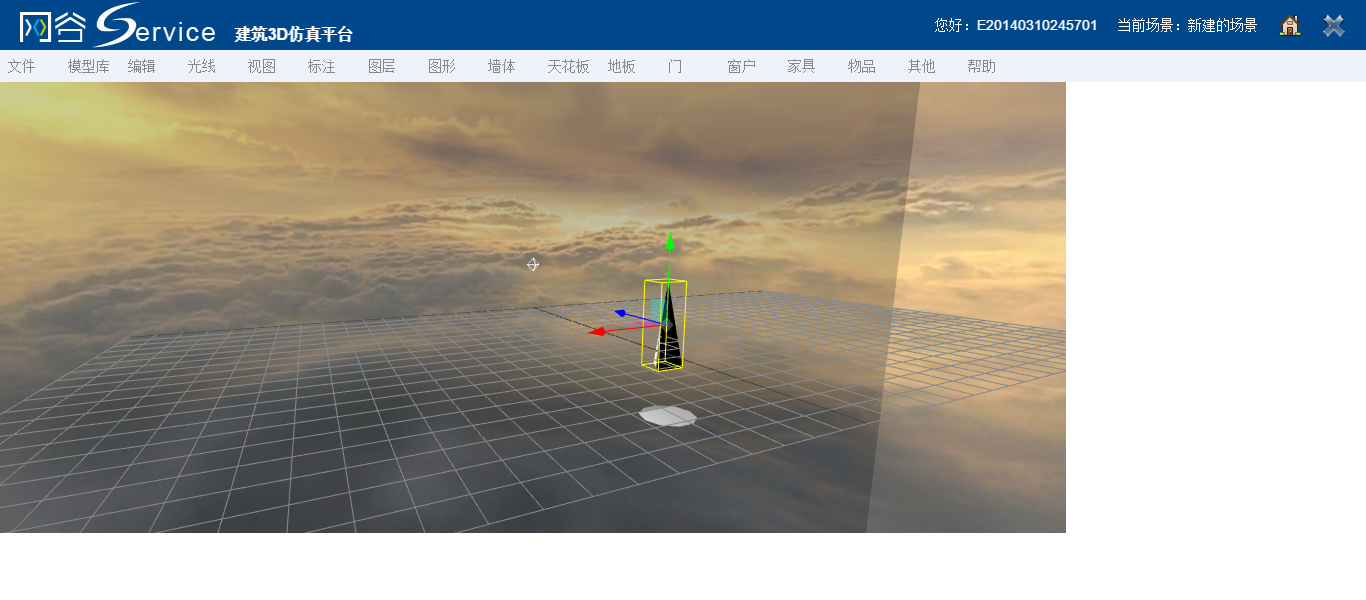Screen dimensions: 1366x600
Task: Open the 物品 menu
Action: point(862,66)
